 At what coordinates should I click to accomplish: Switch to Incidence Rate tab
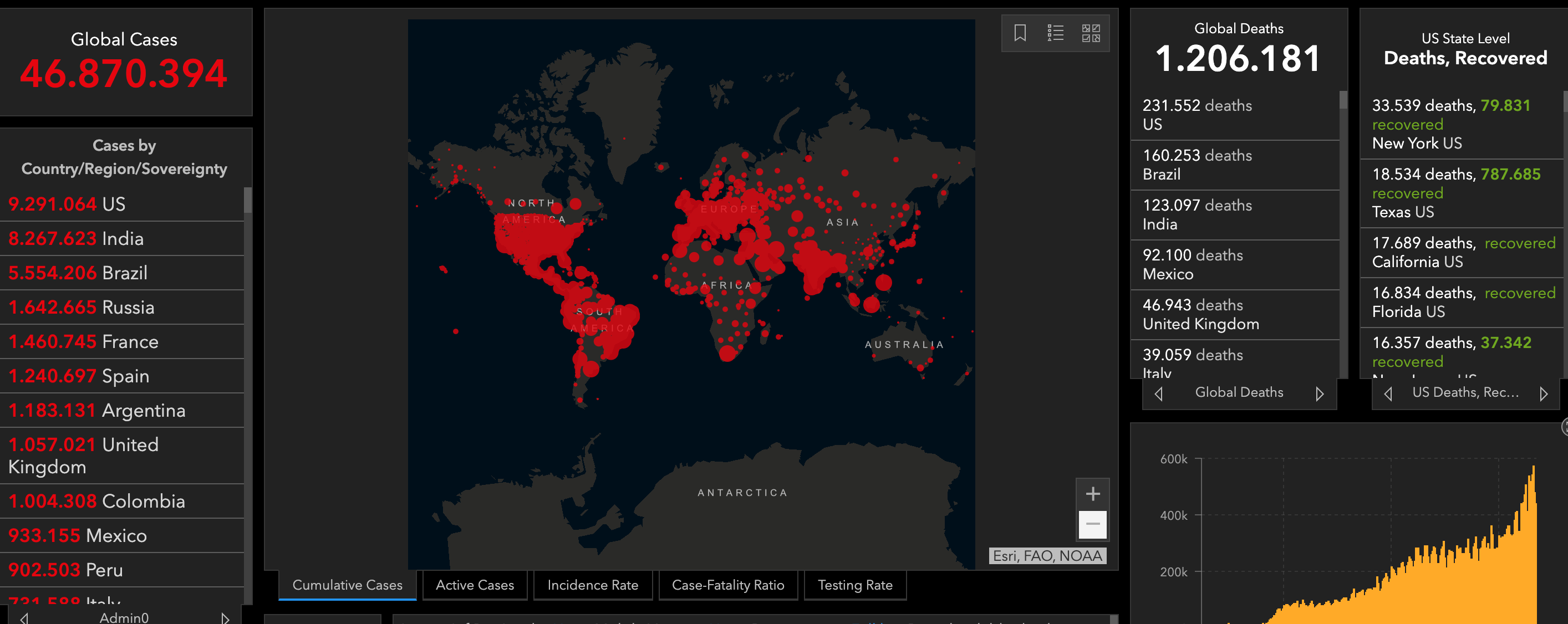(592, 585)
